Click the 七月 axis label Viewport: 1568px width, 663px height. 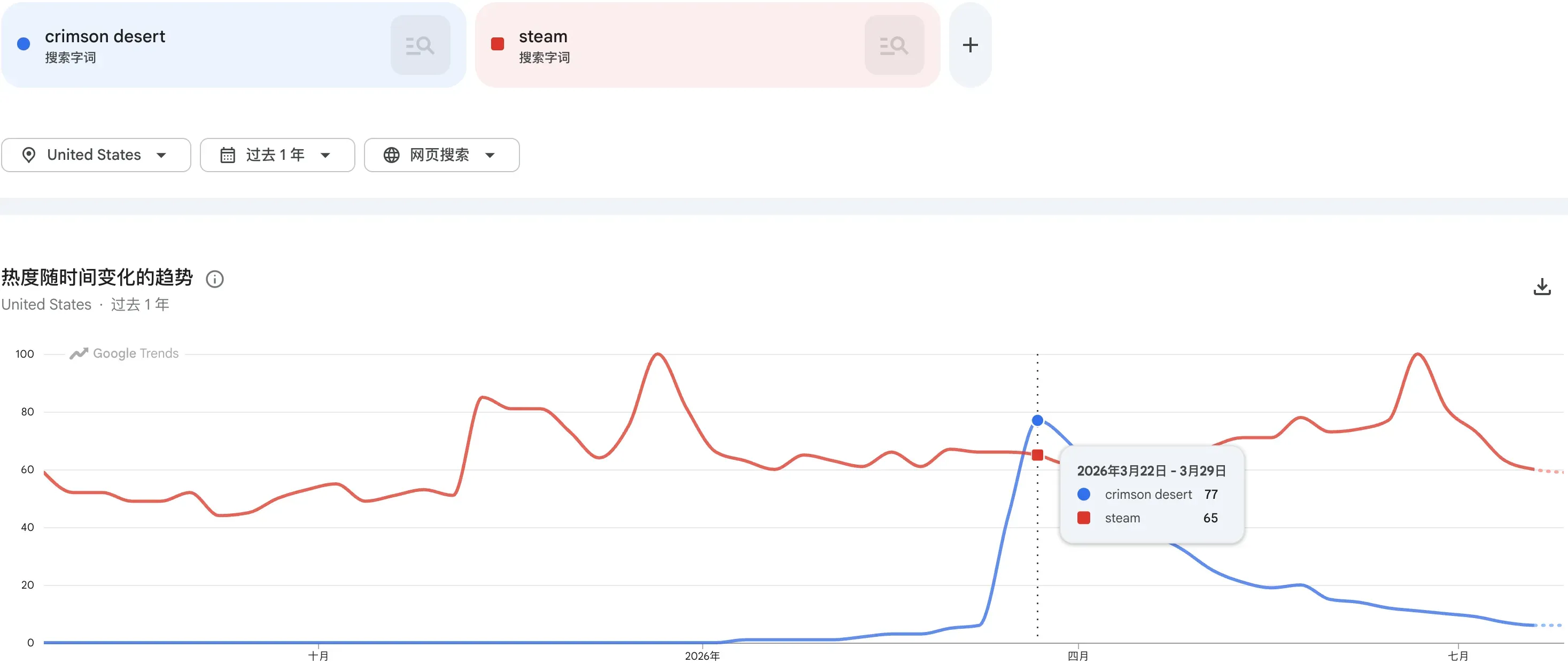tap(1458, 656)
